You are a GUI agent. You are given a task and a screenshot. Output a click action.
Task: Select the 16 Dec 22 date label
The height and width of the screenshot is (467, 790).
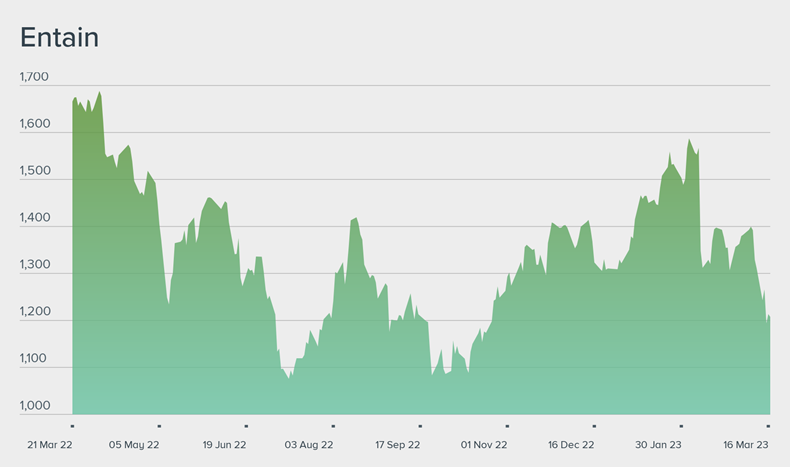pos(571,445)
